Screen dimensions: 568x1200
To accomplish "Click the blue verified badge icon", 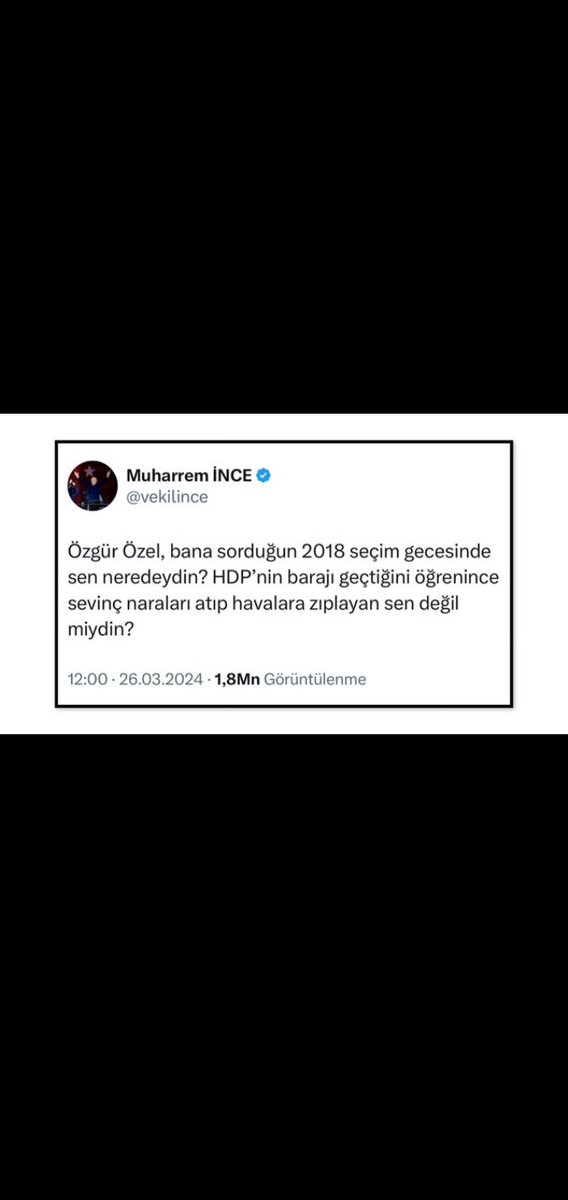I will 264,474.
